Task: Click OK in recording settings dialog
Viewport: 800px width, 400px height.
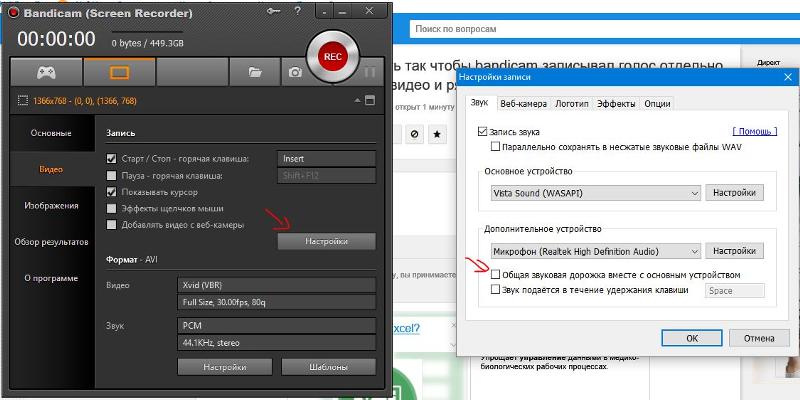Action: click(x=692, y=338)
